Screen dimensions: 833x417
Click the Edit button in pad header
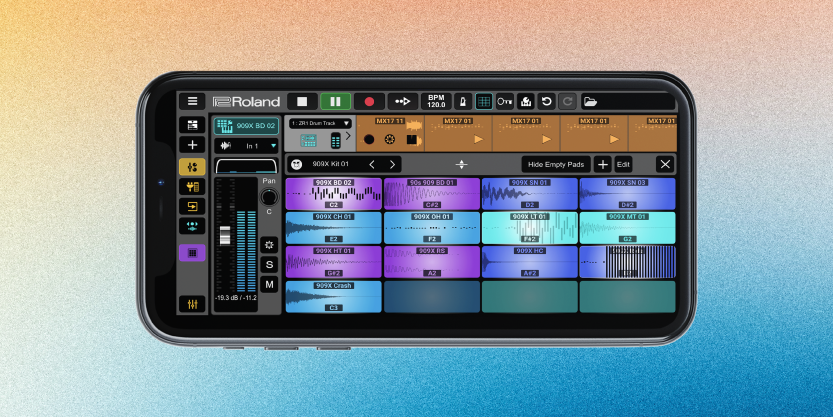pos(623,164)
